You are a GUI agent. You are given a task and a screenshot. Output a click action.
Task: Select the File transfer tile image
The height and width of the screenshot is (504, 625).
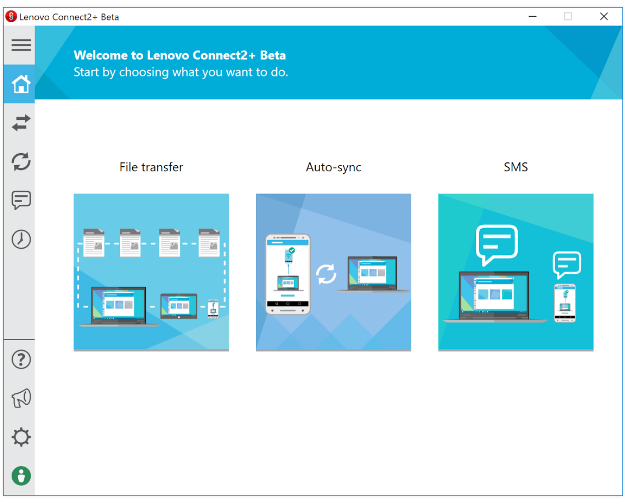click(151, 272)
